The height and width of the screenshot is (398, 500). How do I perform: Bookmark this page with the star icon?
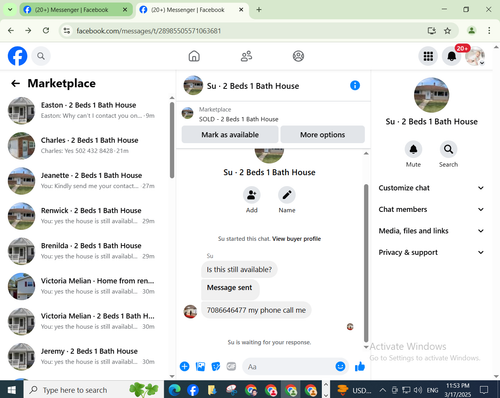tap(447, 31)
